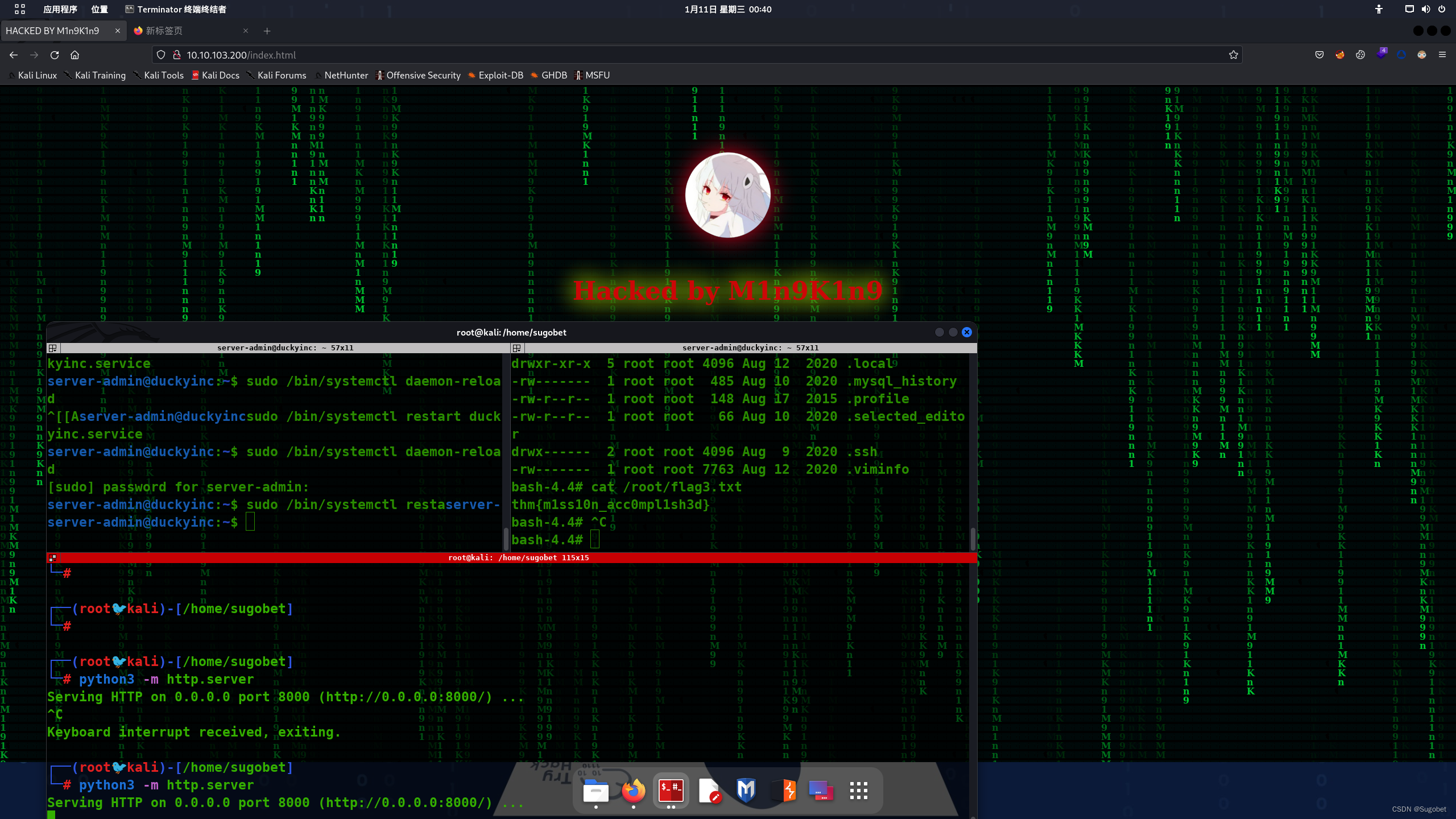Screen dimensions: 1456x819
Task: Reload the current page
Action: click(x=55, y=55)
